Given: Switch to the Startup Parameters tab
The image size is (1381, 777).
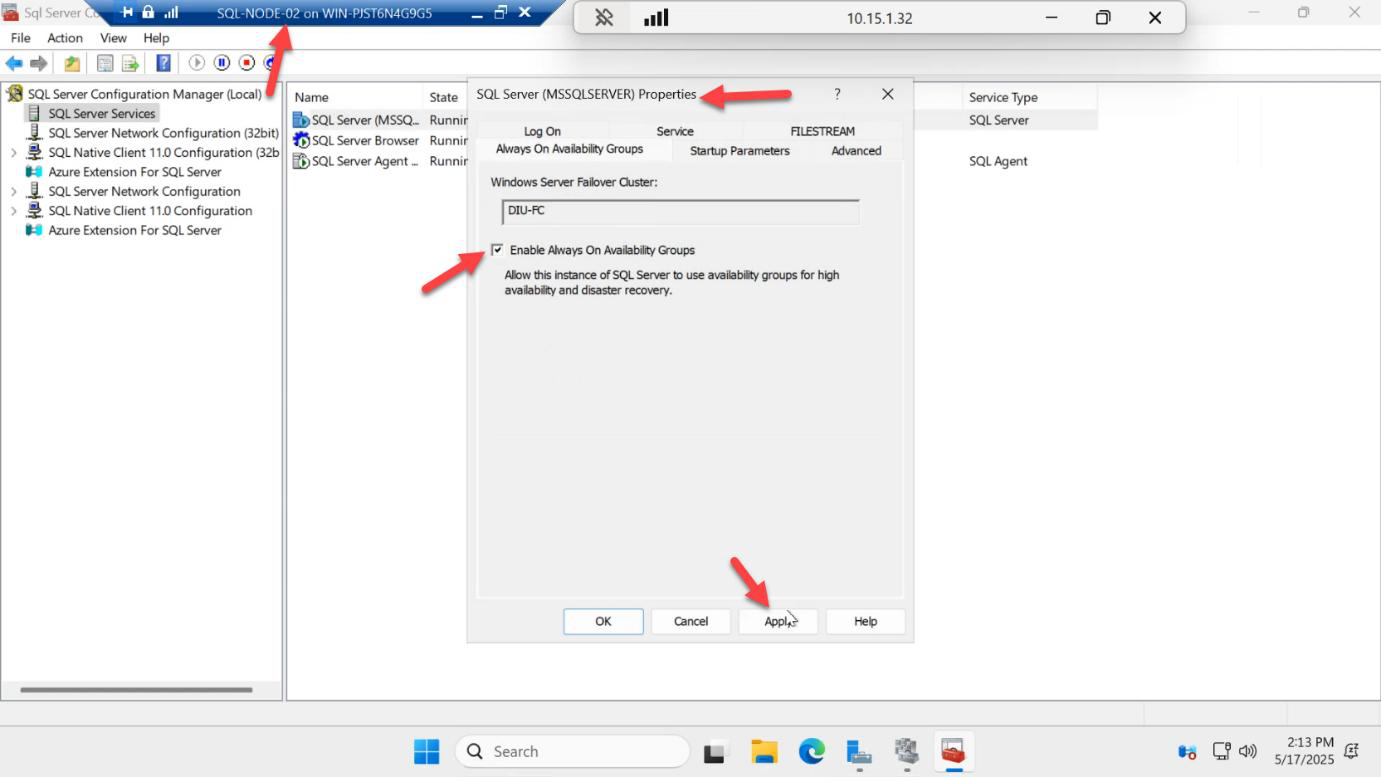Looking at the screenshot, I should 740,151.
